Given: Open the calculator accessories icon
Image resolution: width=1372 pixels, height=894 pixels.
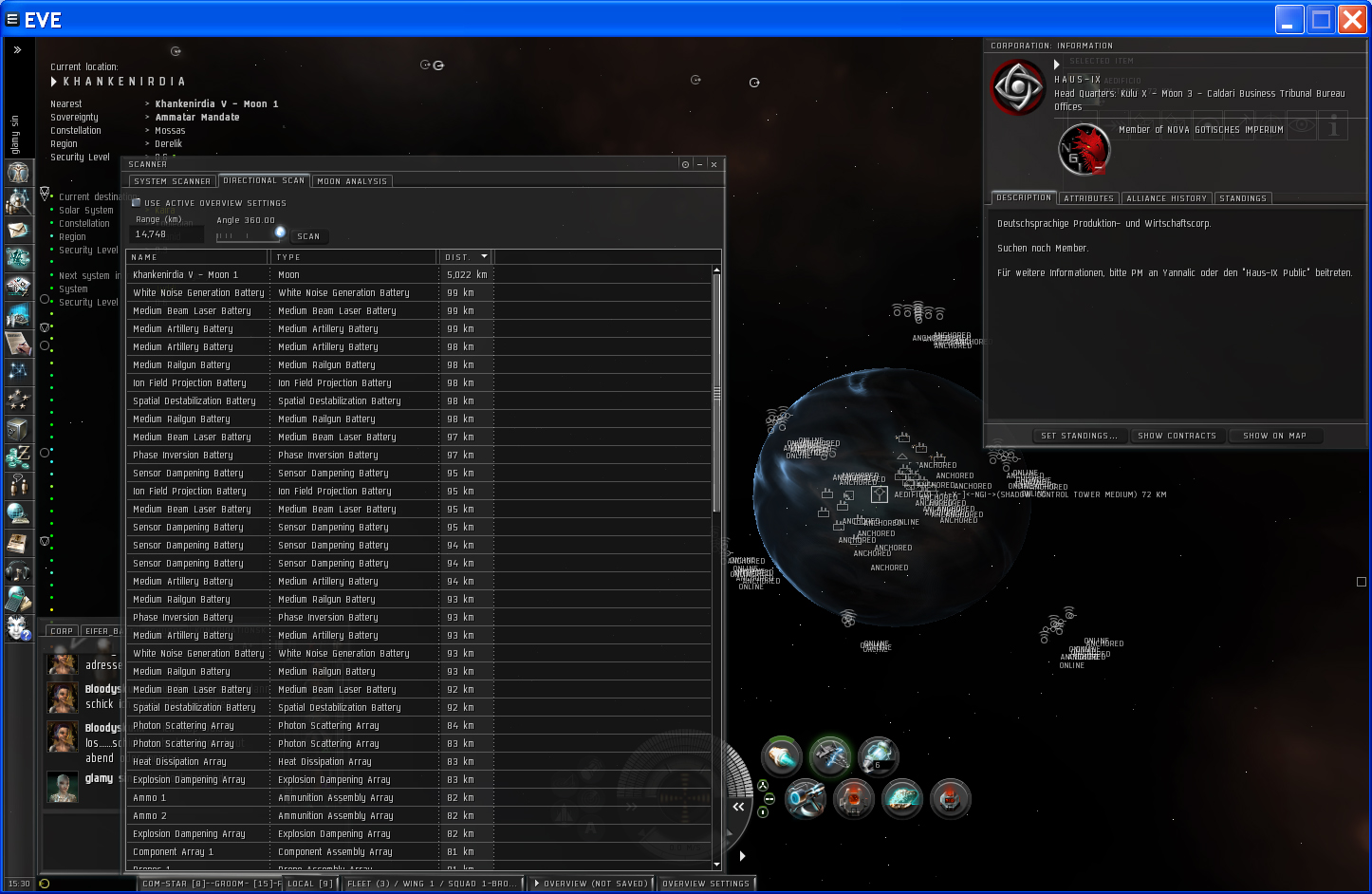Looking at the screenshot, I should pyautogui.click(x=18, y=599).
